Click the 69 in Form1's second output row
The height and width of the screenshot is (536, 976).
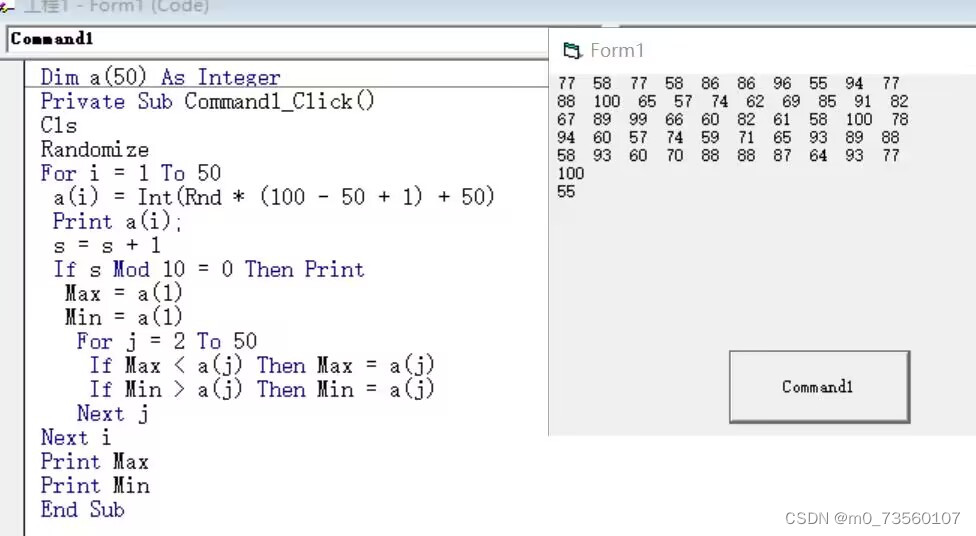pyautogui.click(x=791, y=101)
